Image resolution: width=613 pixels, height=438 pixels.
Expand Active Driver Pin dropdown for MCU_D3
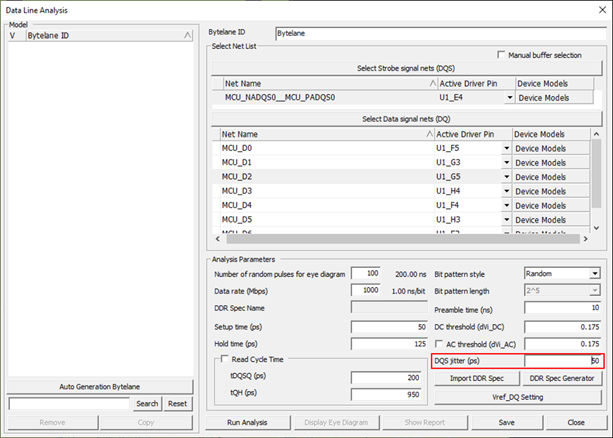point(506,190)
